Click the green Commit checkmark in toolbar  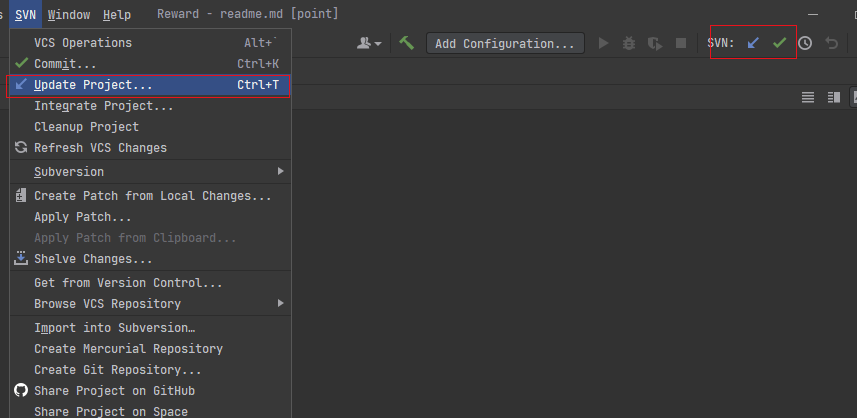779,43
